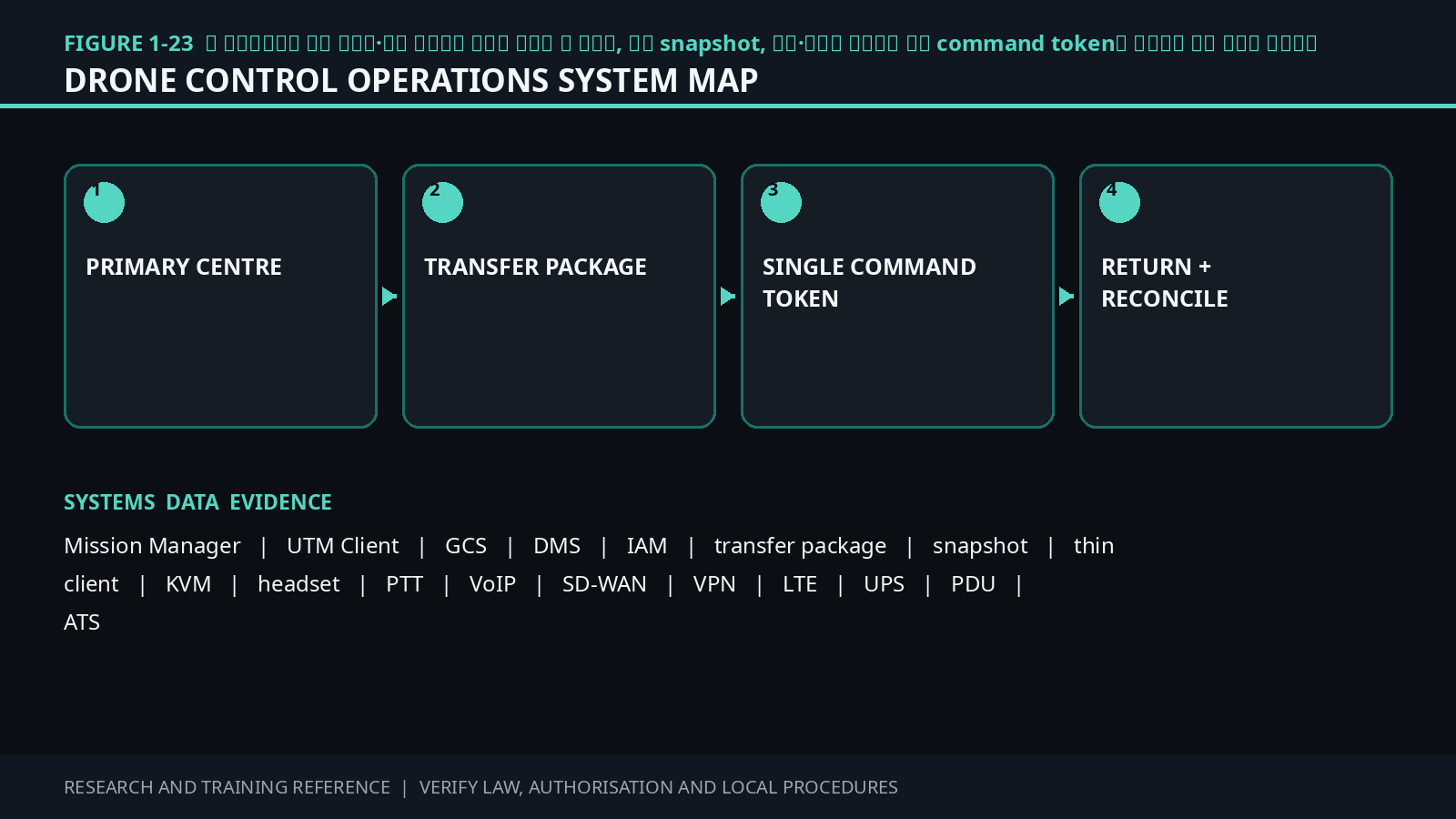1456x819 pixels.
Task: Click the ATS entry
Action: tap(82, 622)
